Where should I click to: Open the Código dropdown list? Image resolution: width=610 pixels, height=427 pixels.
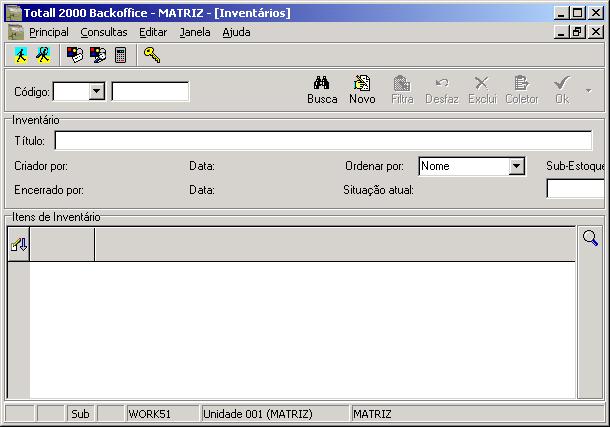click(x=97, y=92)
